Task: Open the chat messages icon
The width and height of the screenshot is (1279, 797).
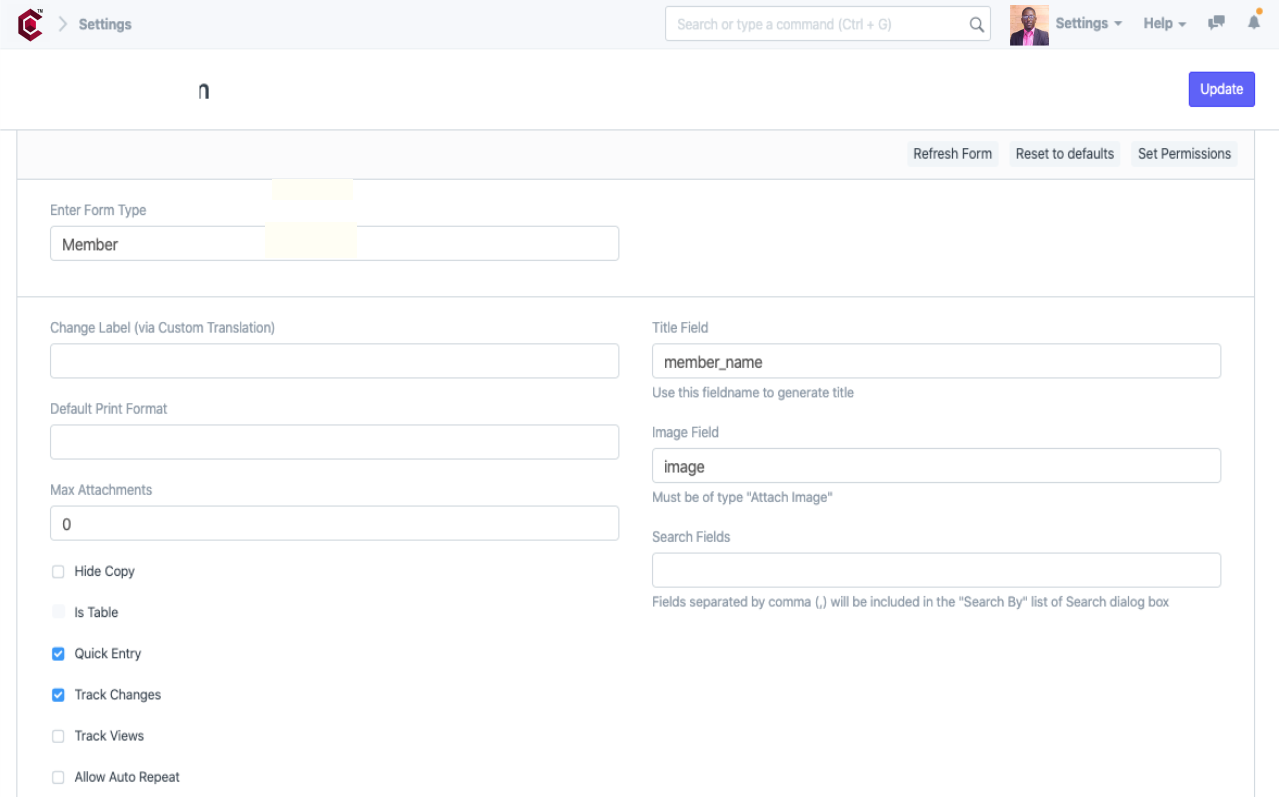Action: 1215,23
